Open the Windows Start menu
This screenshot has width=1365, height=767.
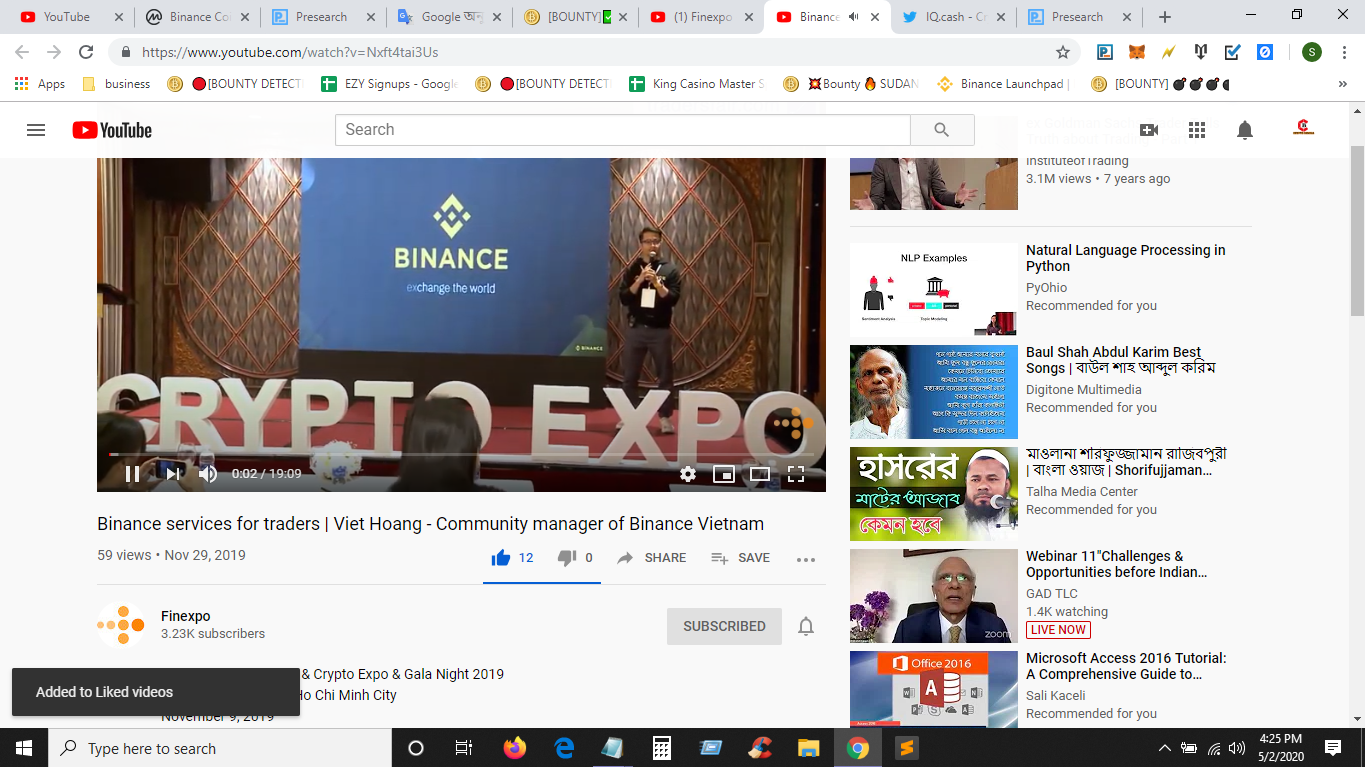coord(24,748)
